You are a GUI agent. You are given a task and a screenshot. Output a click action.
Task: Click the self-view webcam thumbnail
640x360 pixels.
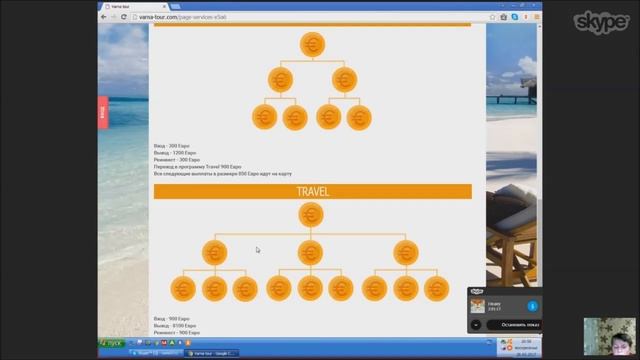[x=609, y=337]
